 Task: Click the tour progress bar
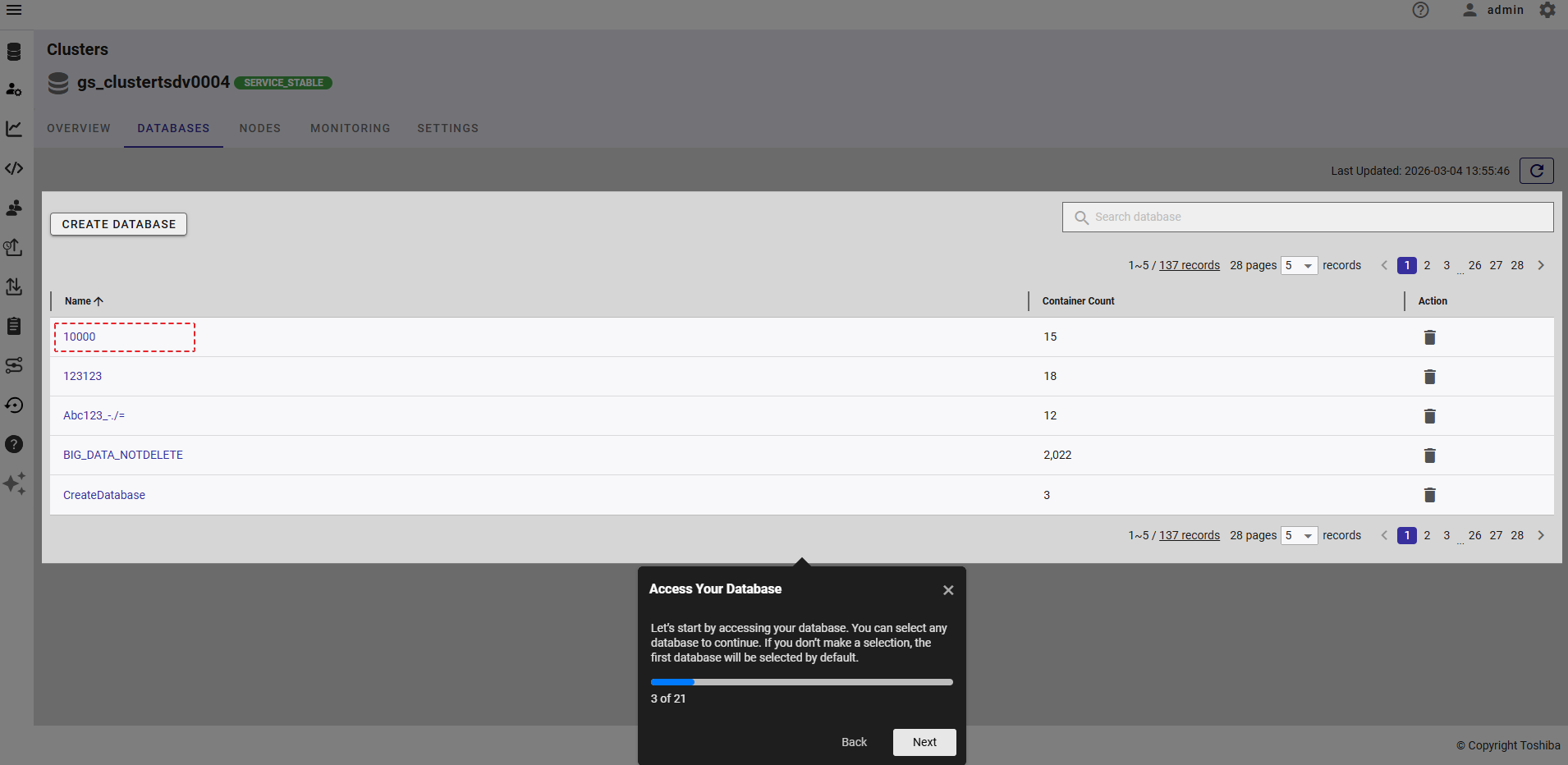pos(801,682)
